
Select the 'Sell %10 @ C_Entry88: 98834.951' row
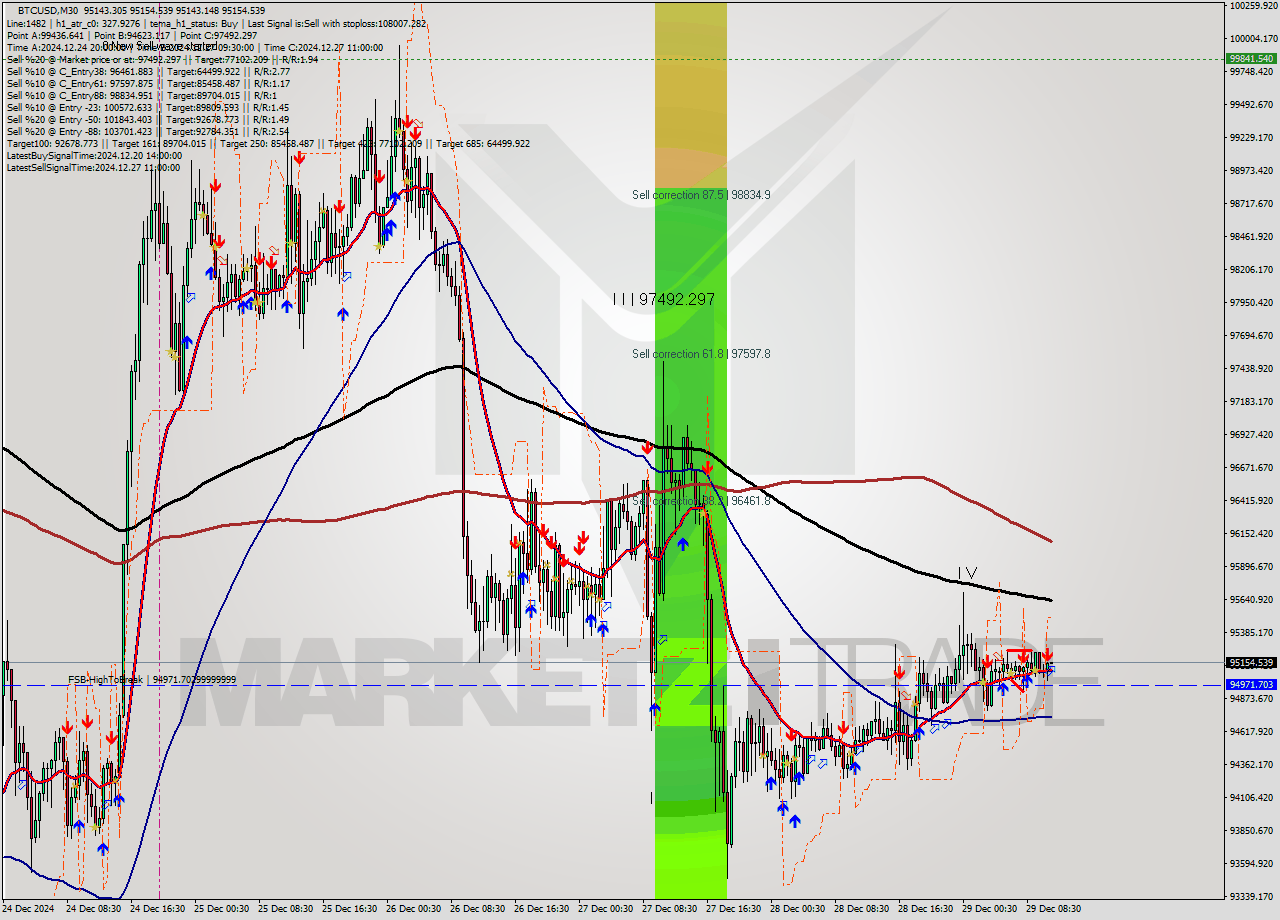click(142, 95)
